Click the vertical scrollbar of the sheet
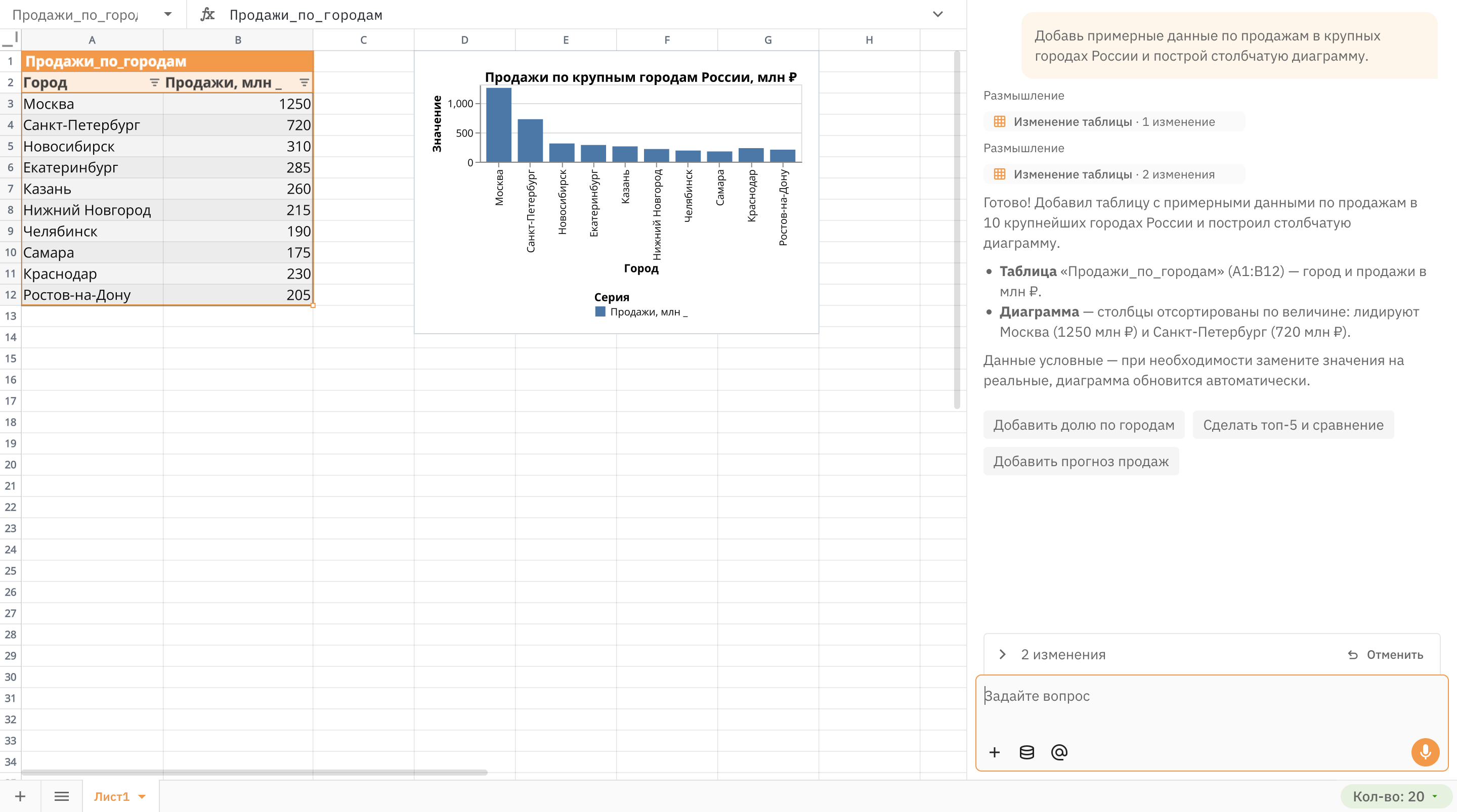1457x812 pixels. pyautogui.click(x=957, y=229)
